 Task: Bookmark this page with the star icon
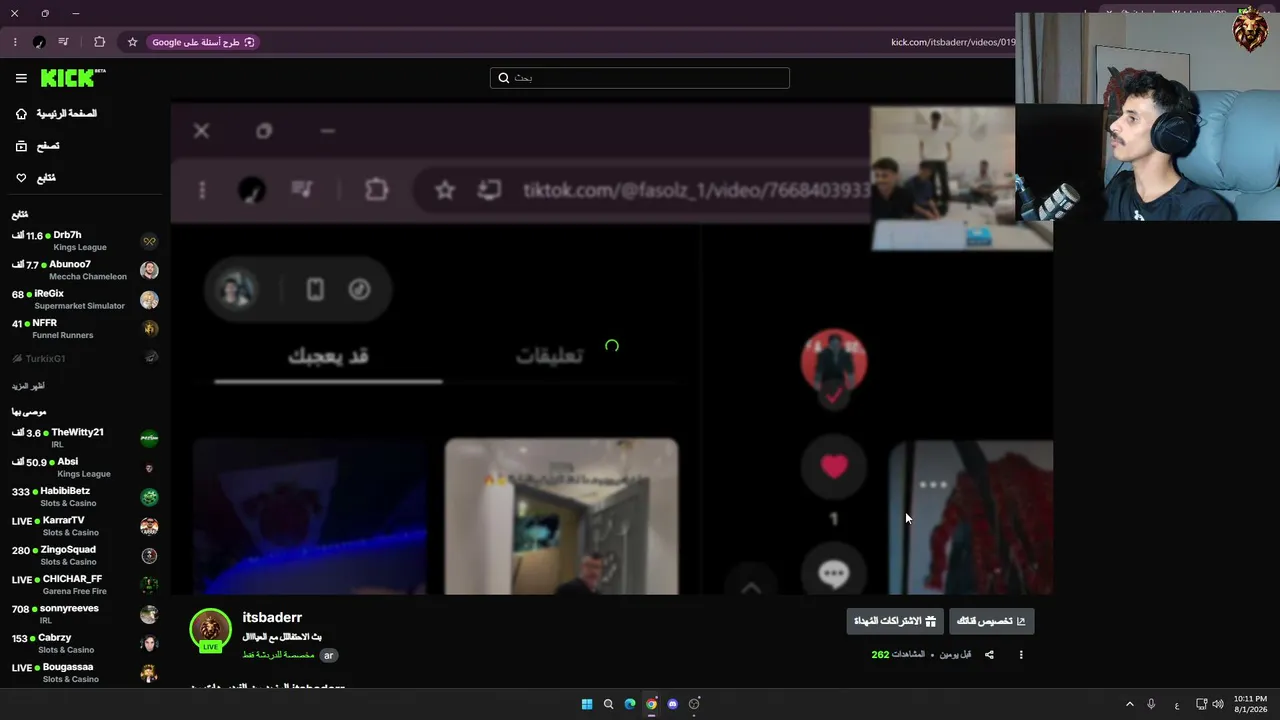[x=132, y=42]
